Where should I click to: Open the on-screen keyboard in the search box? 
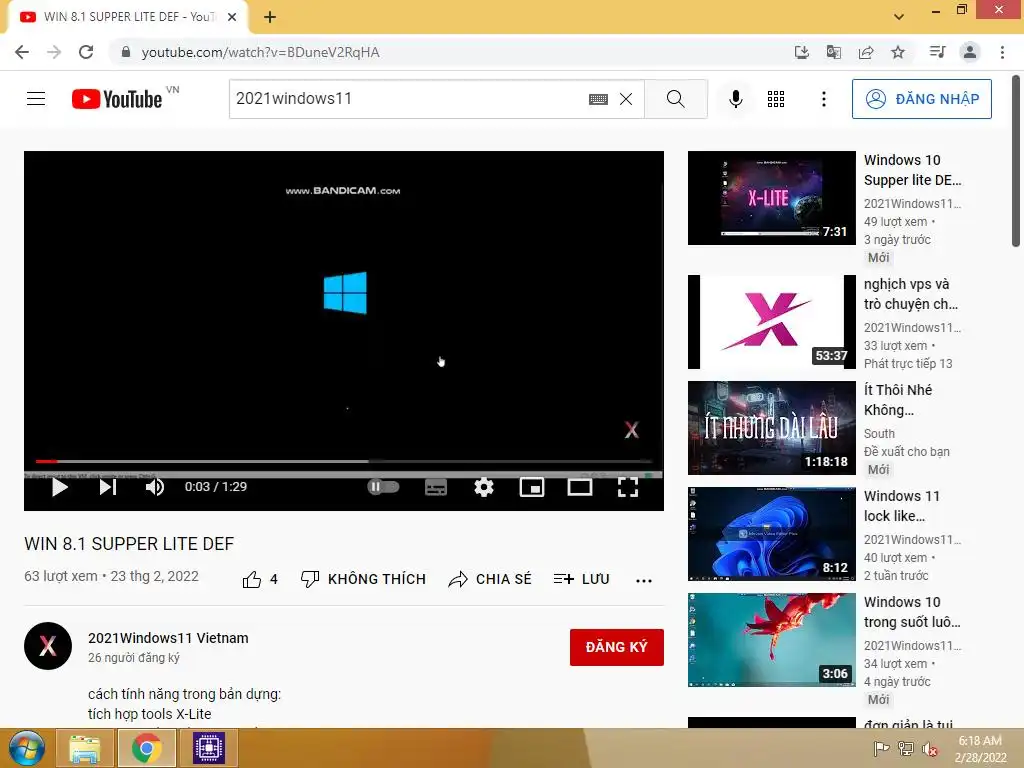coord(598,99)
